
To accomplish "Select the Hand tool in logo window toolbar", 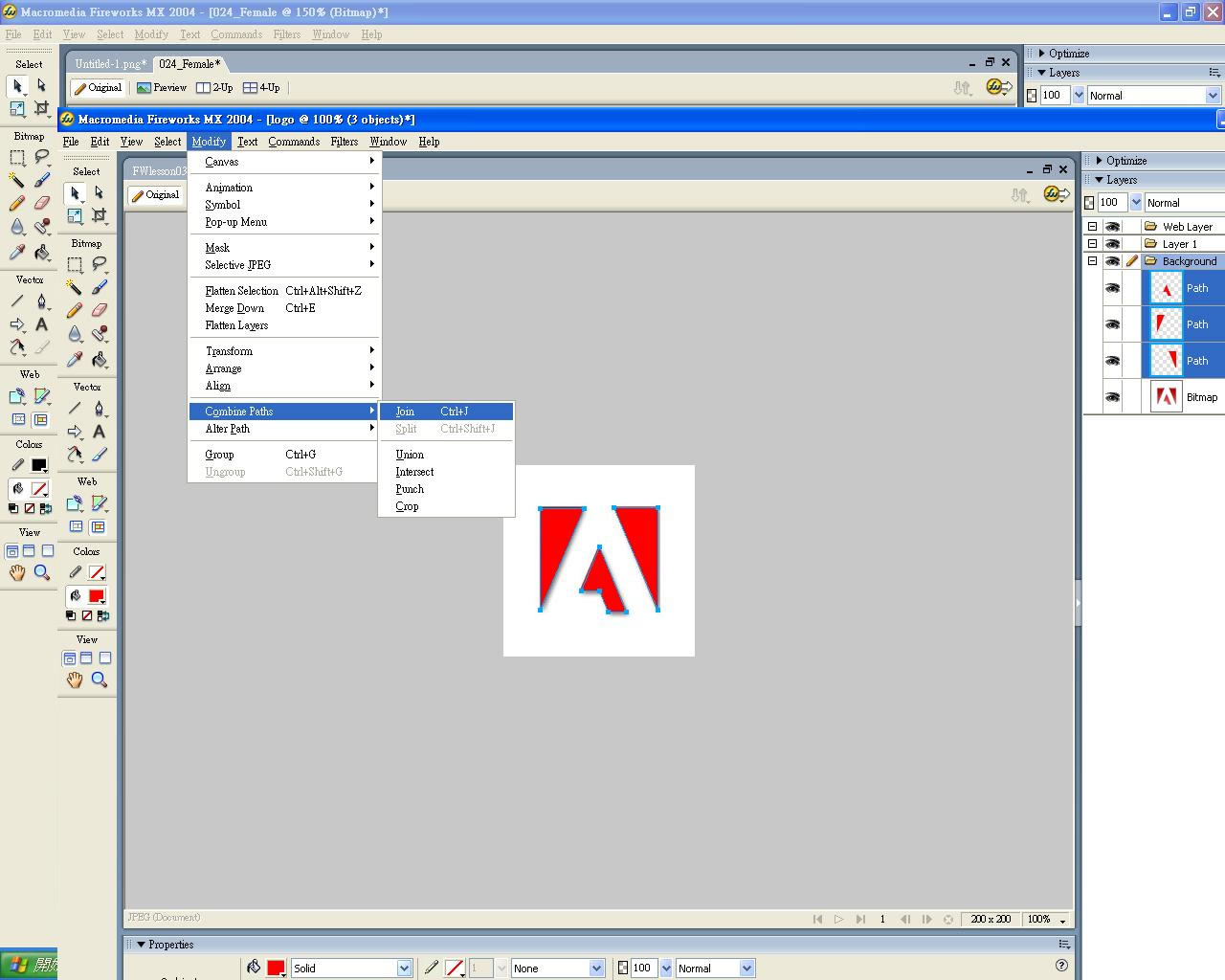I will 75,679.
